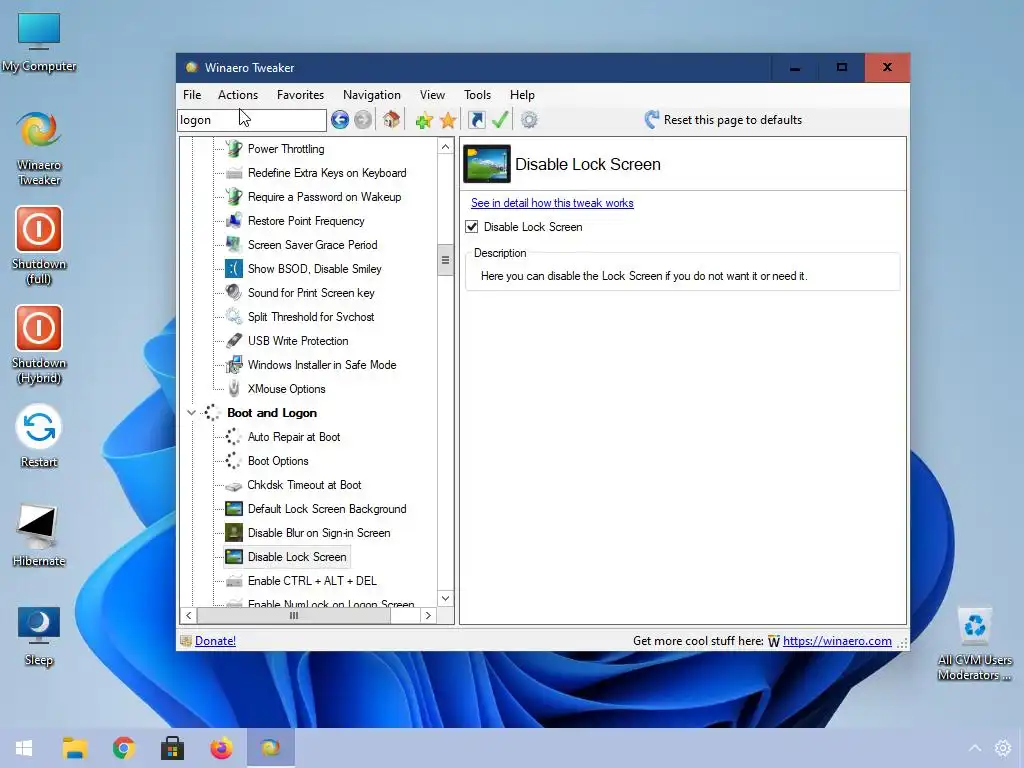Screen dimensions: 1024x768
Task: Select Restore Point Frequency item
Action: tap(306, 221)
